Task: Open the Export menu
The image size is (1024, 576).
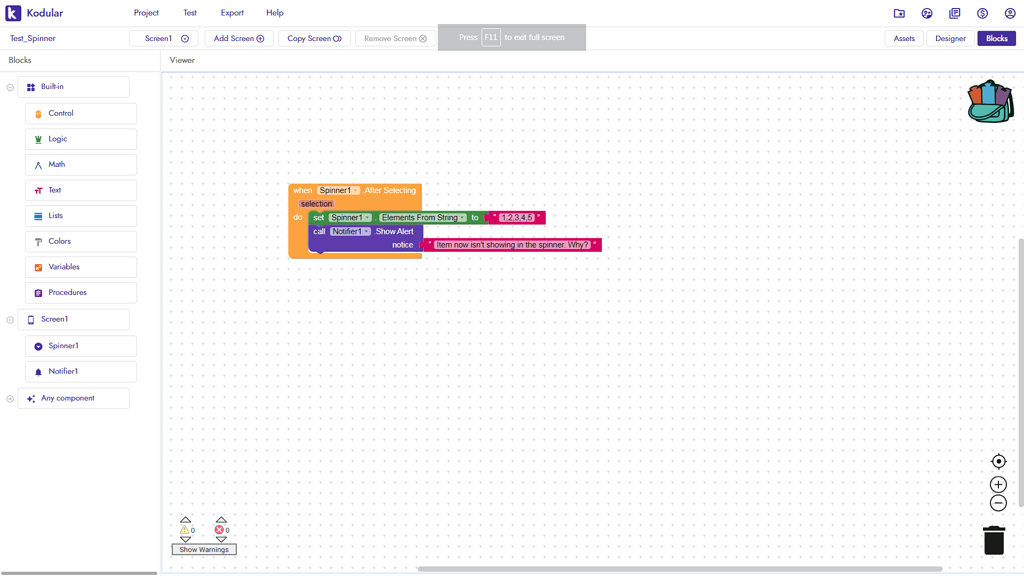Action: (x=232, y=13)
